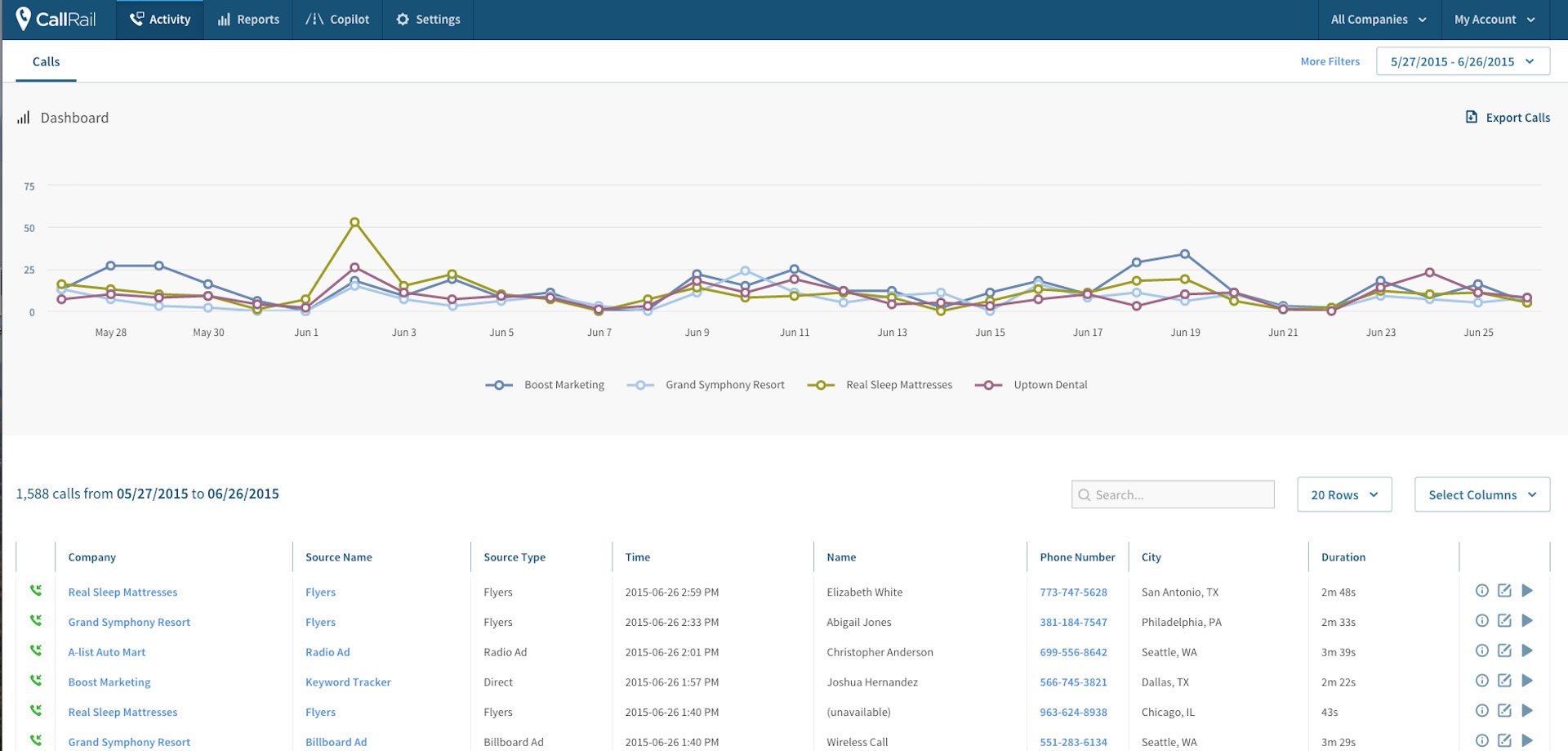This screenshot has height=751, width=1568.
Task: Expand the Select Columns menu
Action: click(x=1481, y=494)
